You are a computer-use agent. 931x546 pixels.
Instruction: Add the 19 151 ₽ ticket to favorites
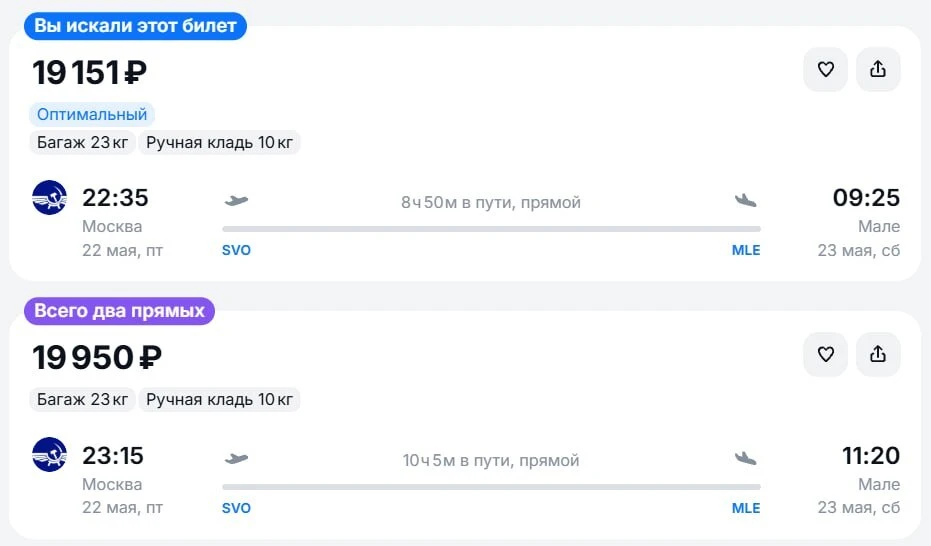pos(825,69)
